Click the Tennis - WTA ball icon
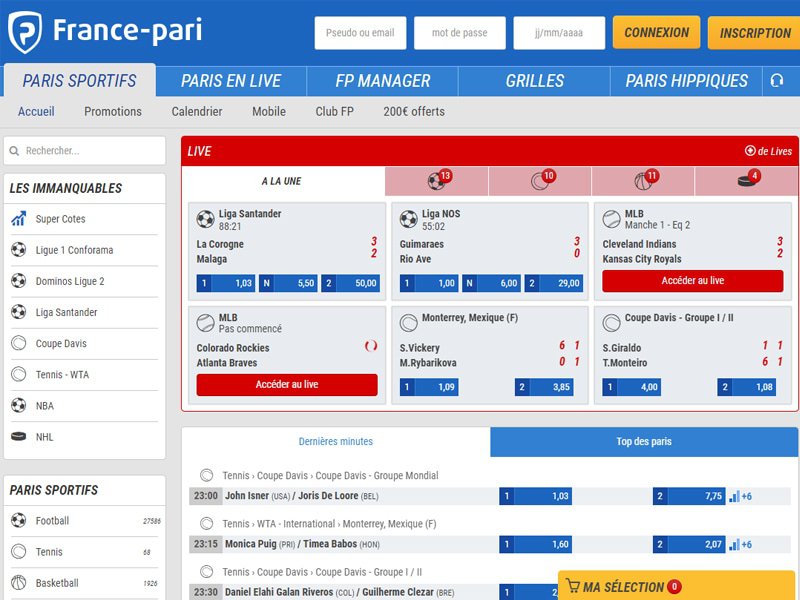 (18, 374)
